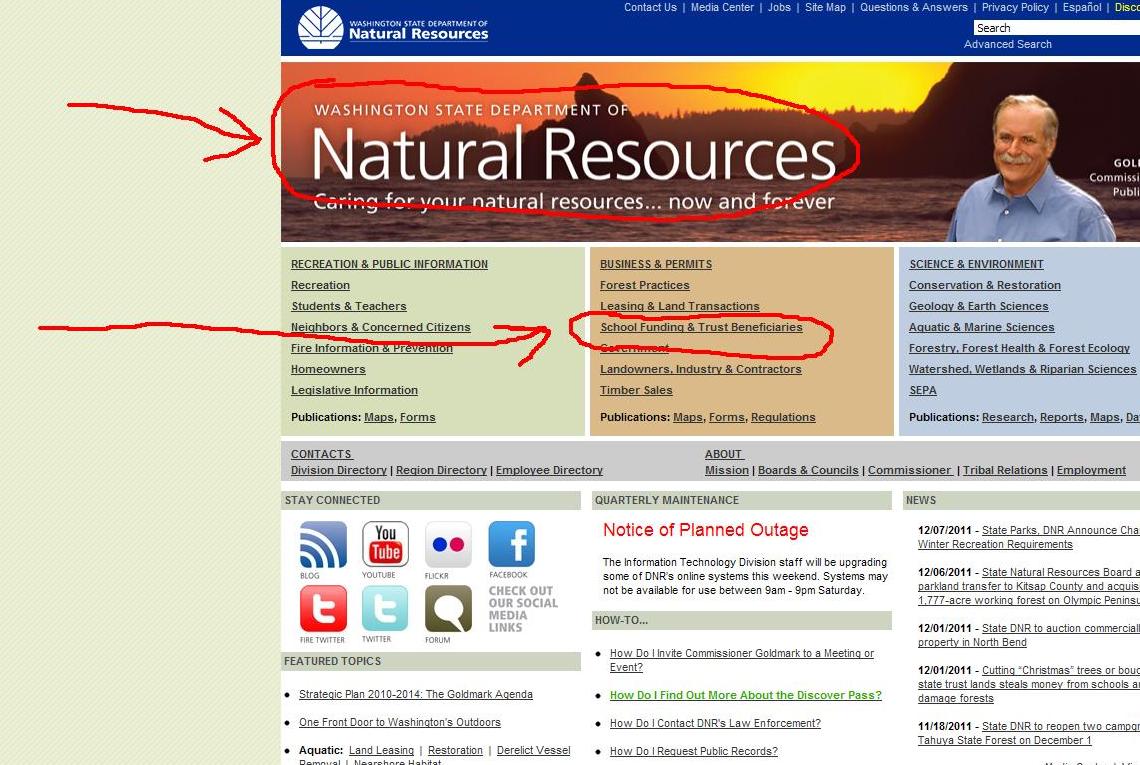Open the light blue Twitter icon
The width and height of the screenshot is (1140, 765).
[385, 609]
